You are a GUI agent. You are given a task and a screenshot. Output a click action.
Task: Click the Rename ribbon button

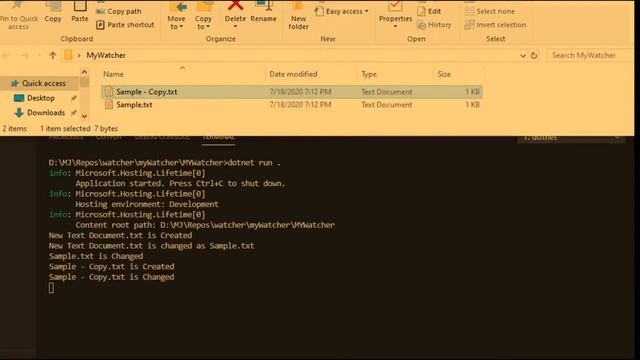click(263, 12)
